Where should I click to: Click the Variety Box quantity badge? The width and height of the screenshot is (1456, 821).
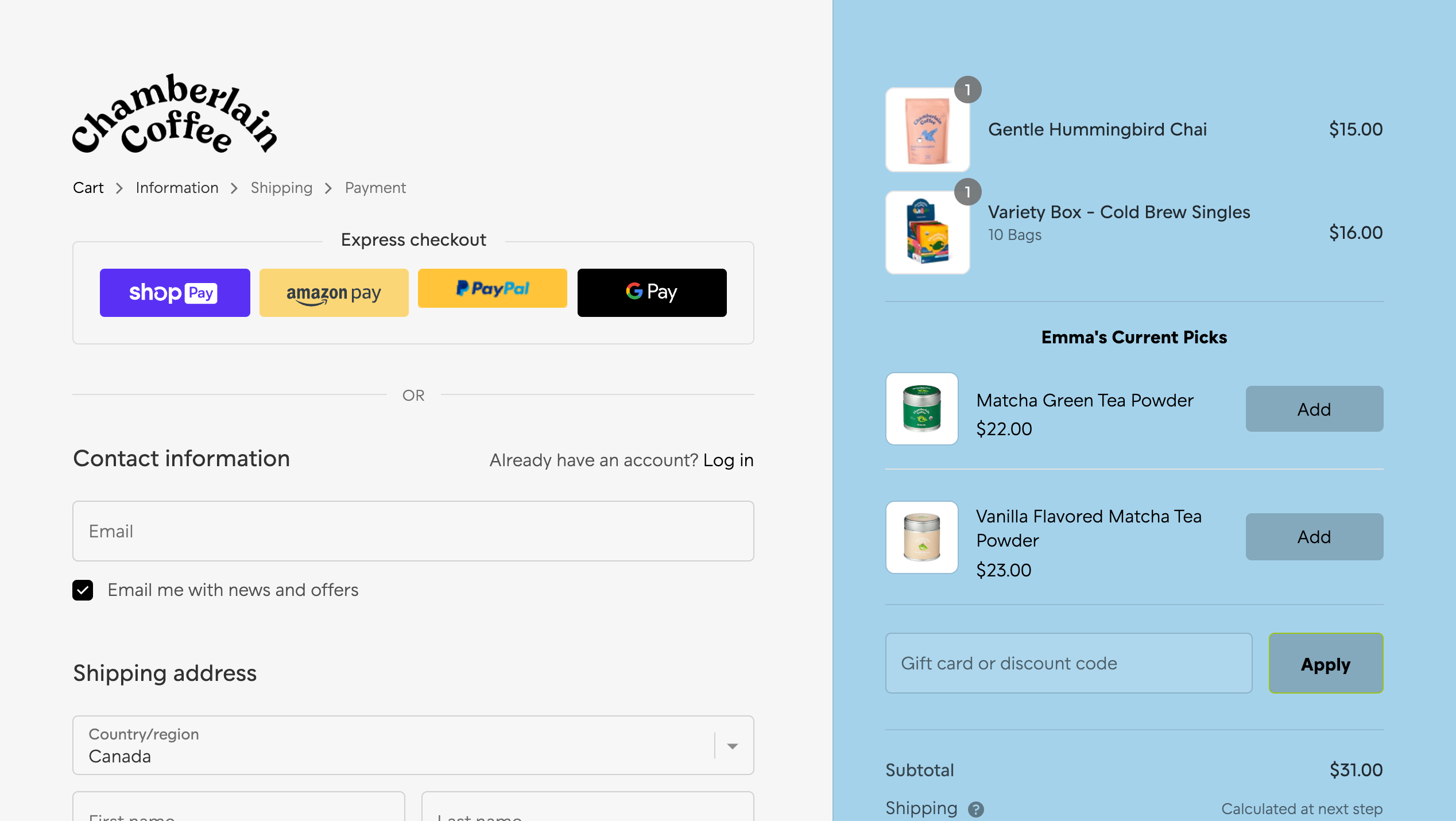tap(968, 192)
